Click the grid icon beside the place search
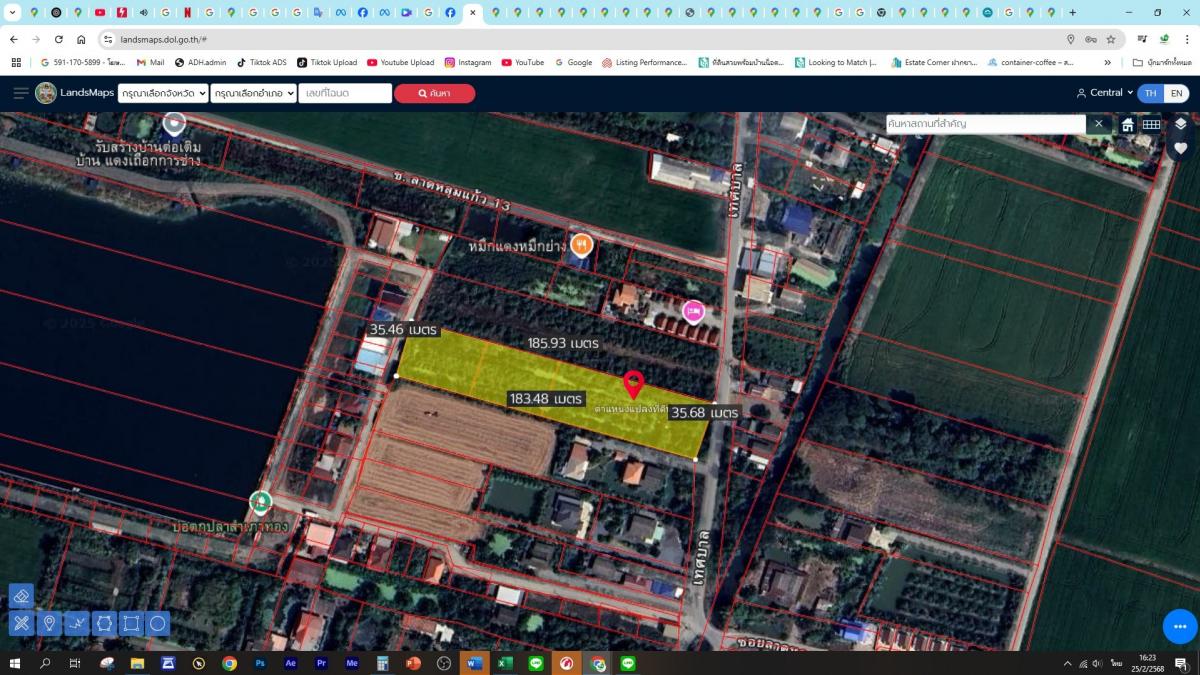Image resolution: width=1200 pixels, height=675 pixels. click(1151, 125)
